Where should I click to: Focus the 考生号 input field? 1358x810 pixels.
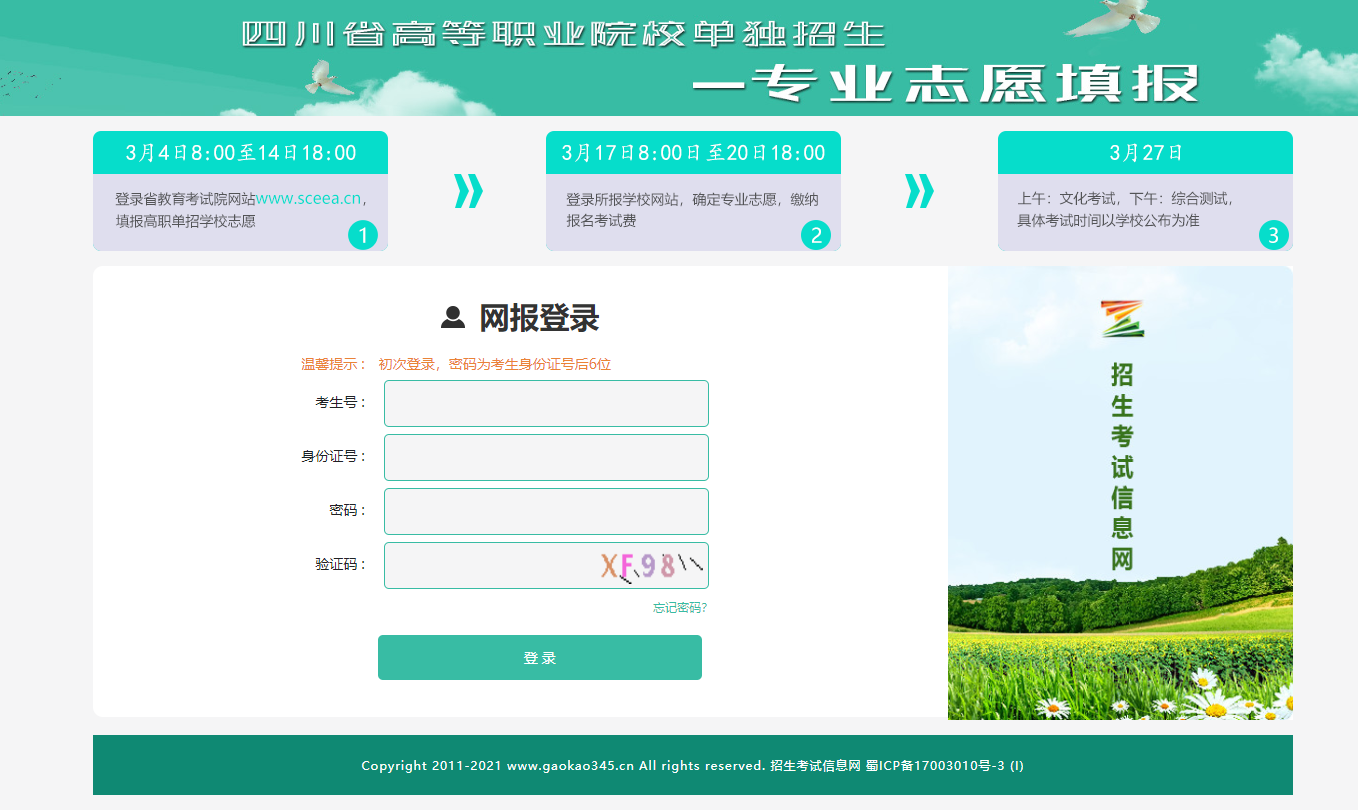(x=546, y=403)
